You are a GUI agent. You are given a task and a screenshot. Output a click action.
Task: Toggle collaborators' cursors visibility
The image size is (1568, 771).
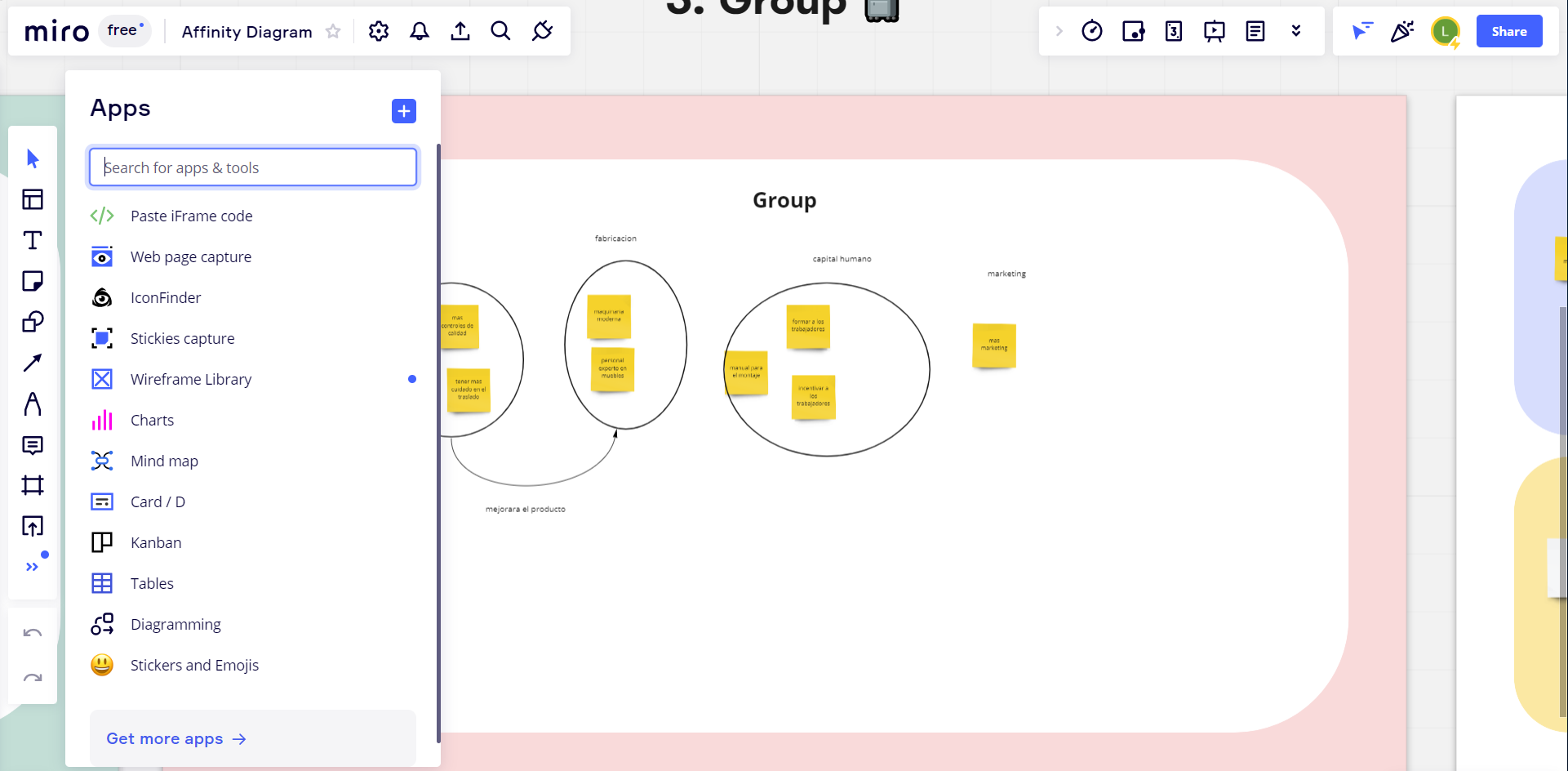(x=1362, y=31)
